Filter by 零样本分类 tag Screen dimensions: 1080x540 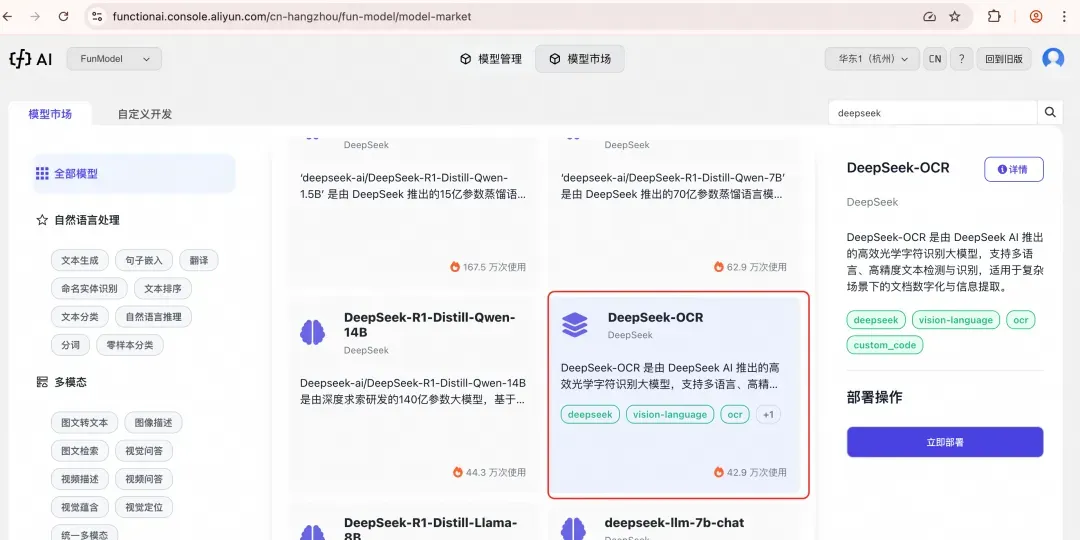click(129, 345)
